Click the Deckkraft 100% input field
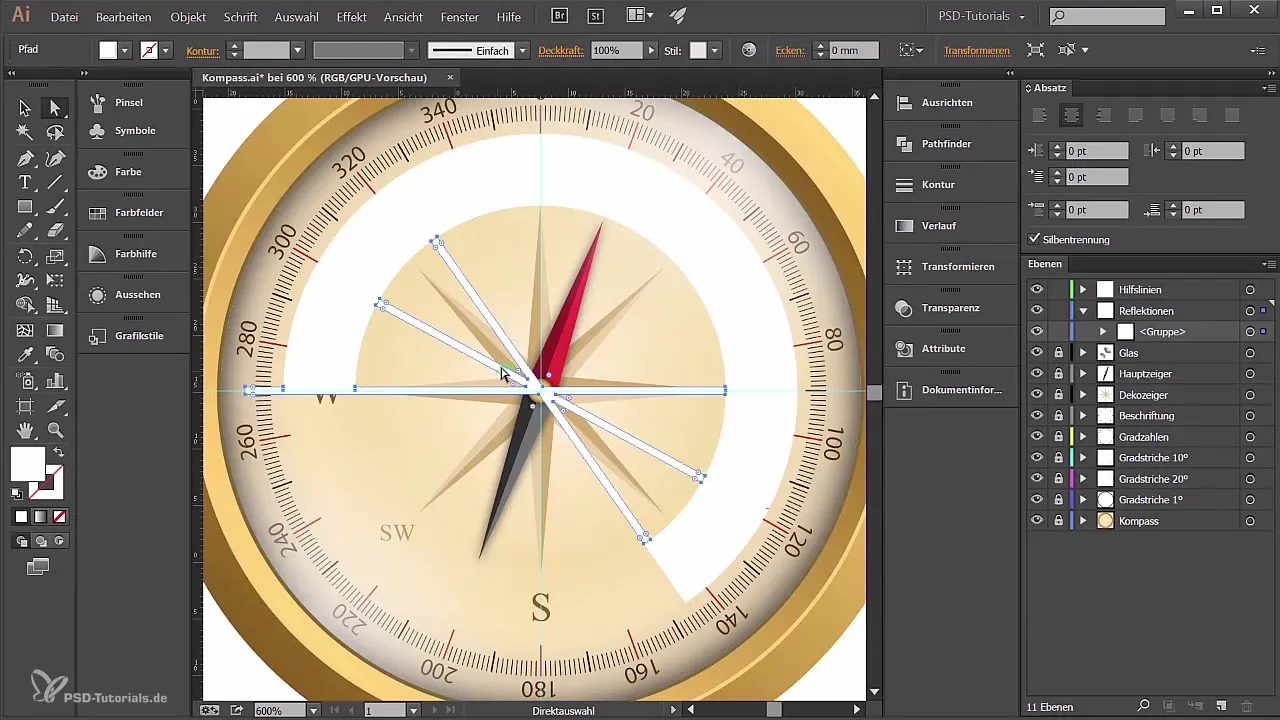Screen dimensions: 1280x720 (x=617, y=50)
